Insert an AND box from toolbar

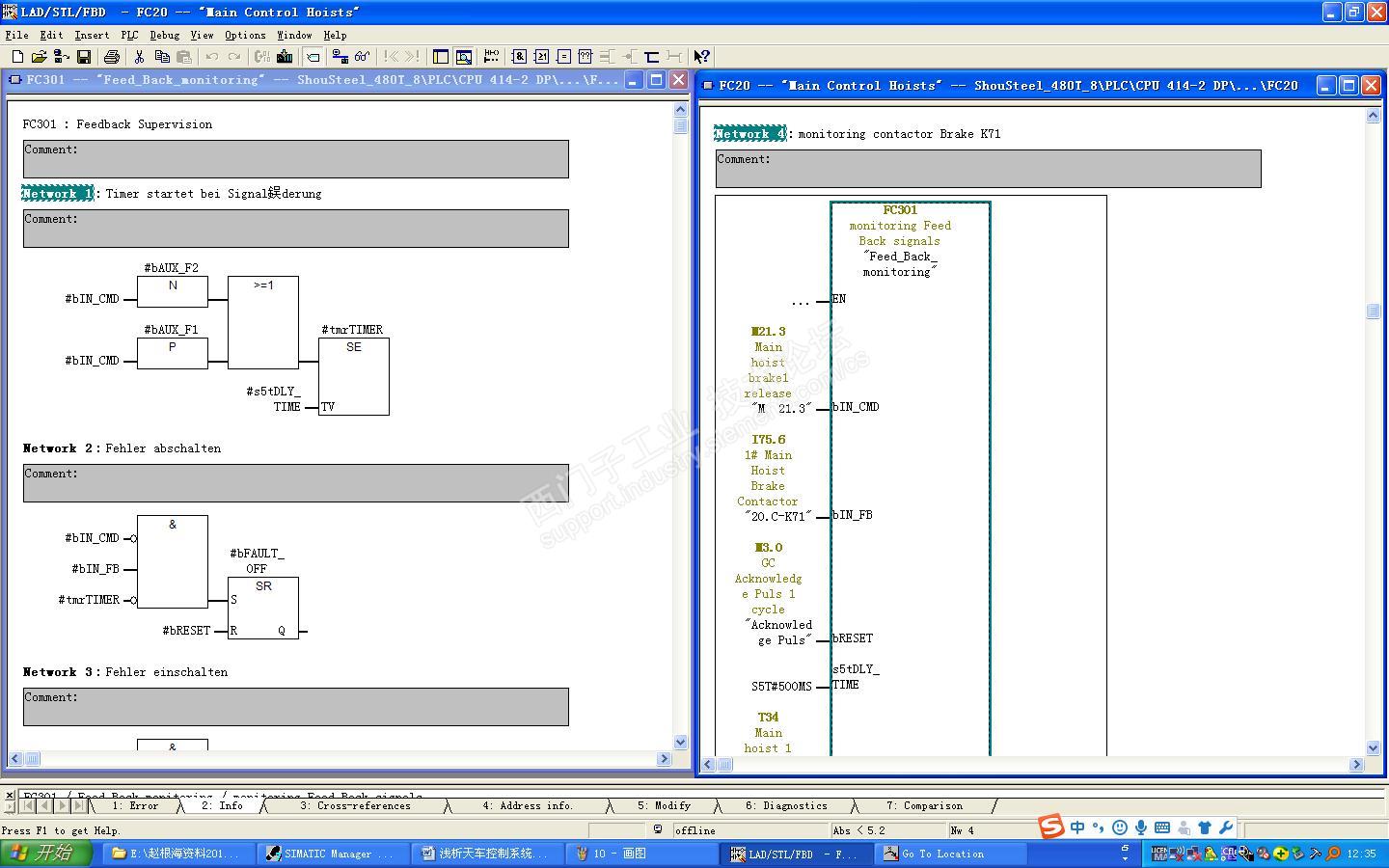tap(519, 57)
